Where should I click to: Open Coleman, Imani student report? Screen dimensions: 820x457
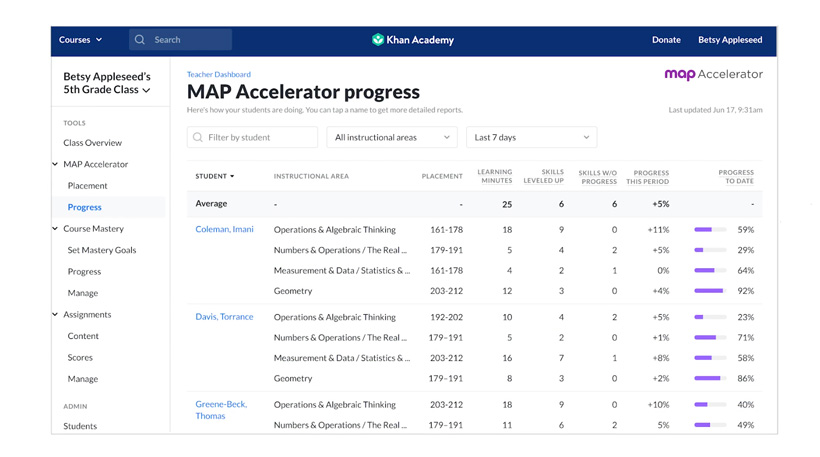(224, 229)
